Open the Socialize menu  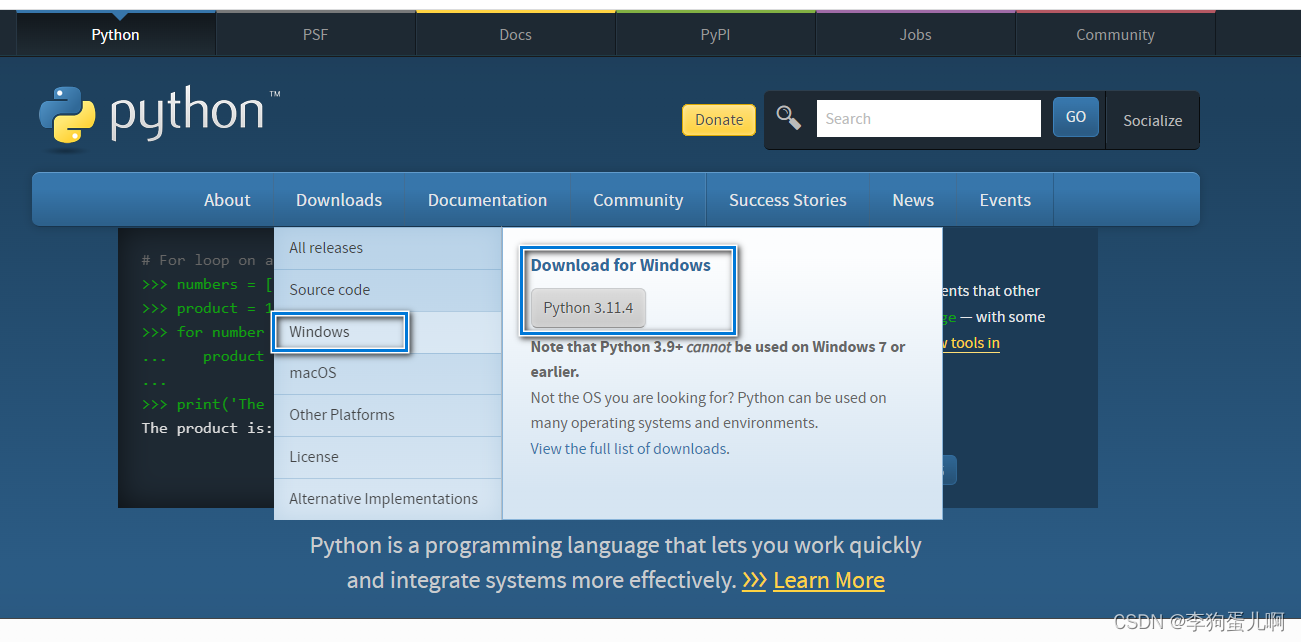click(x=1152, y=120)
